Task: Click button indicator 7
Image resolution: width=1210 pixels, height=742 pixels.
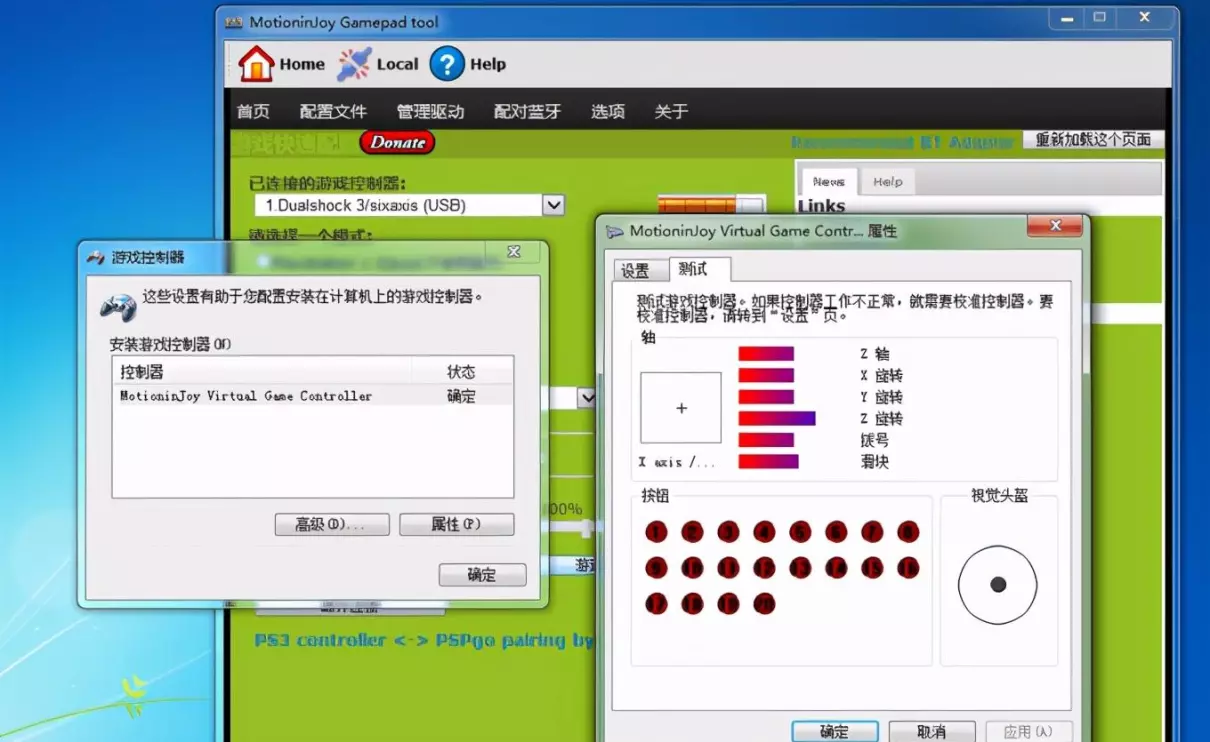Action: point(872,532)
